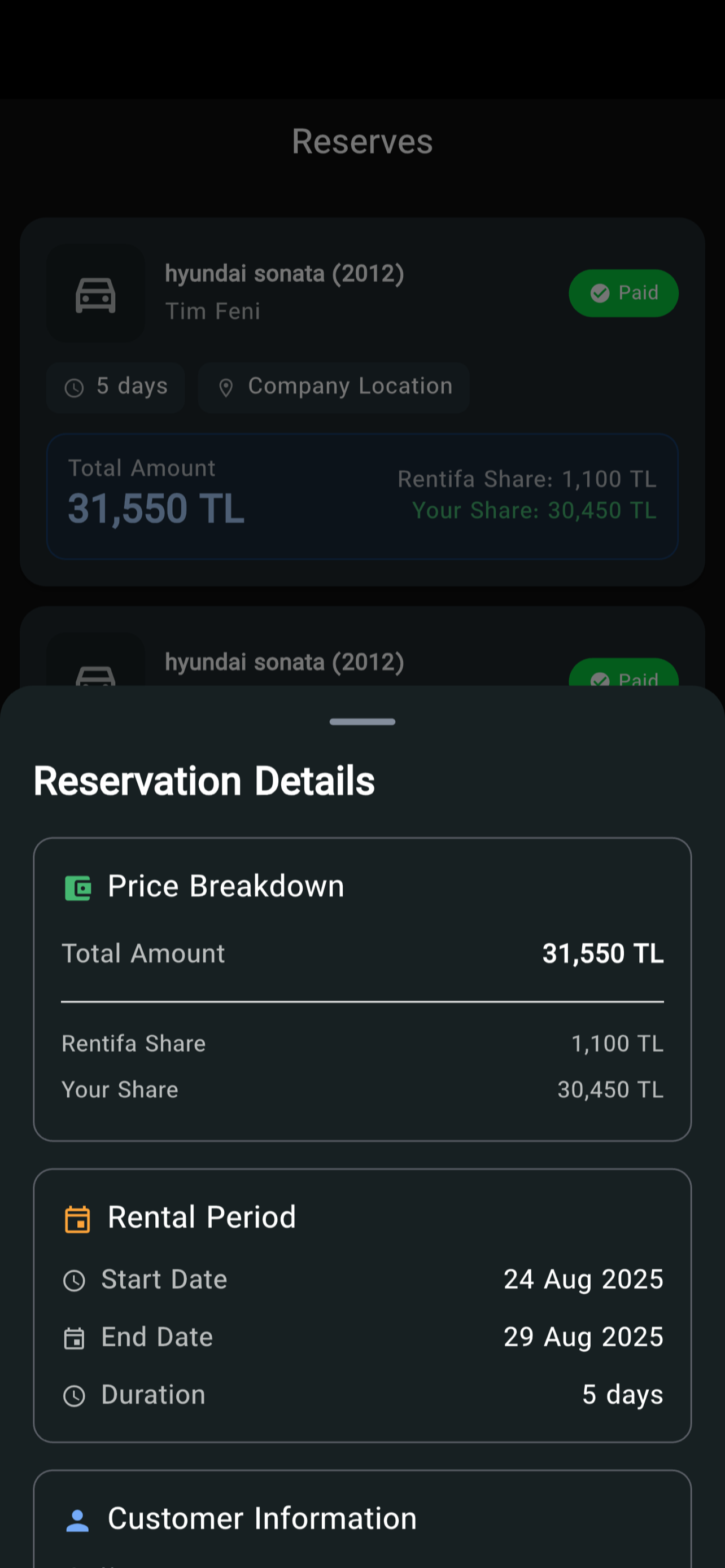The width and height of the screenshot is (725, 1568).
Task: Click the clock icon next to Start Date
Action: click(75, 1280)
